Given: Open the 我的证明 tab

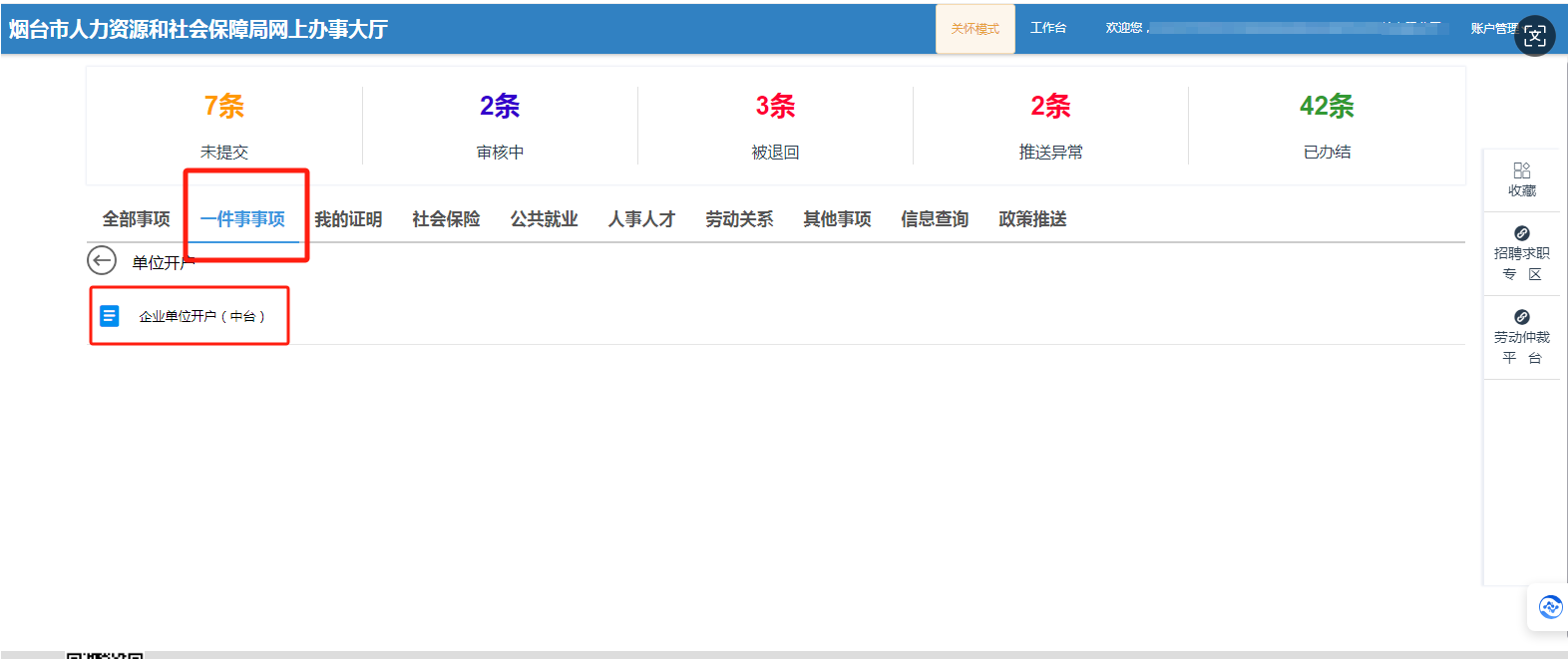Looking at the screenshot, I should tap(348, 219).
